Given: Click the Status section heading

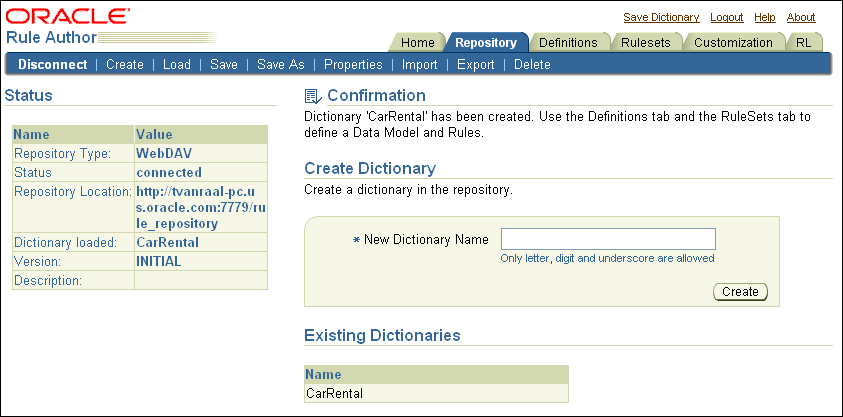Looking at the screenshot, I should coord(28,96).
